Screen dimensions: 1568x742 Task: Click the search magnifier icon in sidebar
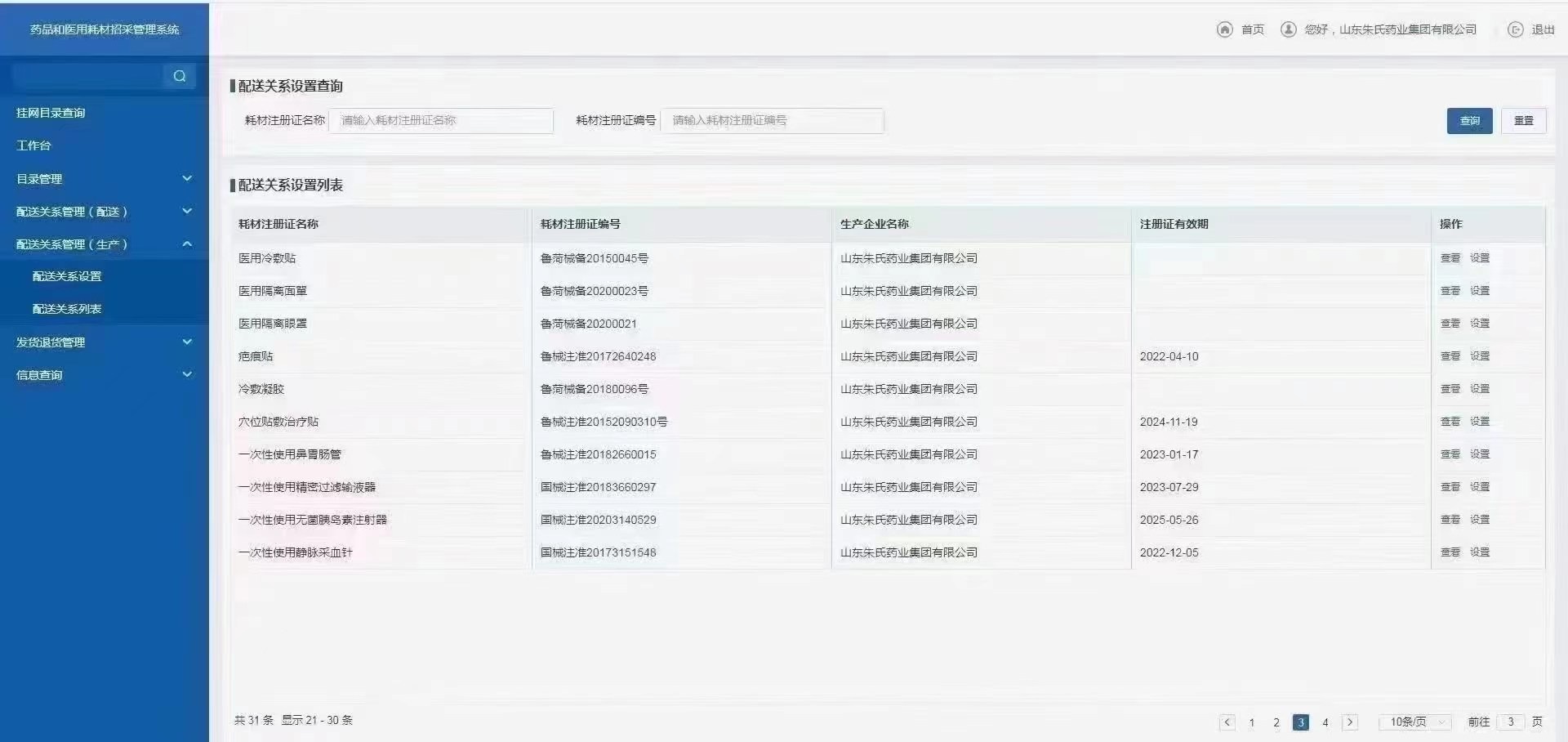(179, 76)
